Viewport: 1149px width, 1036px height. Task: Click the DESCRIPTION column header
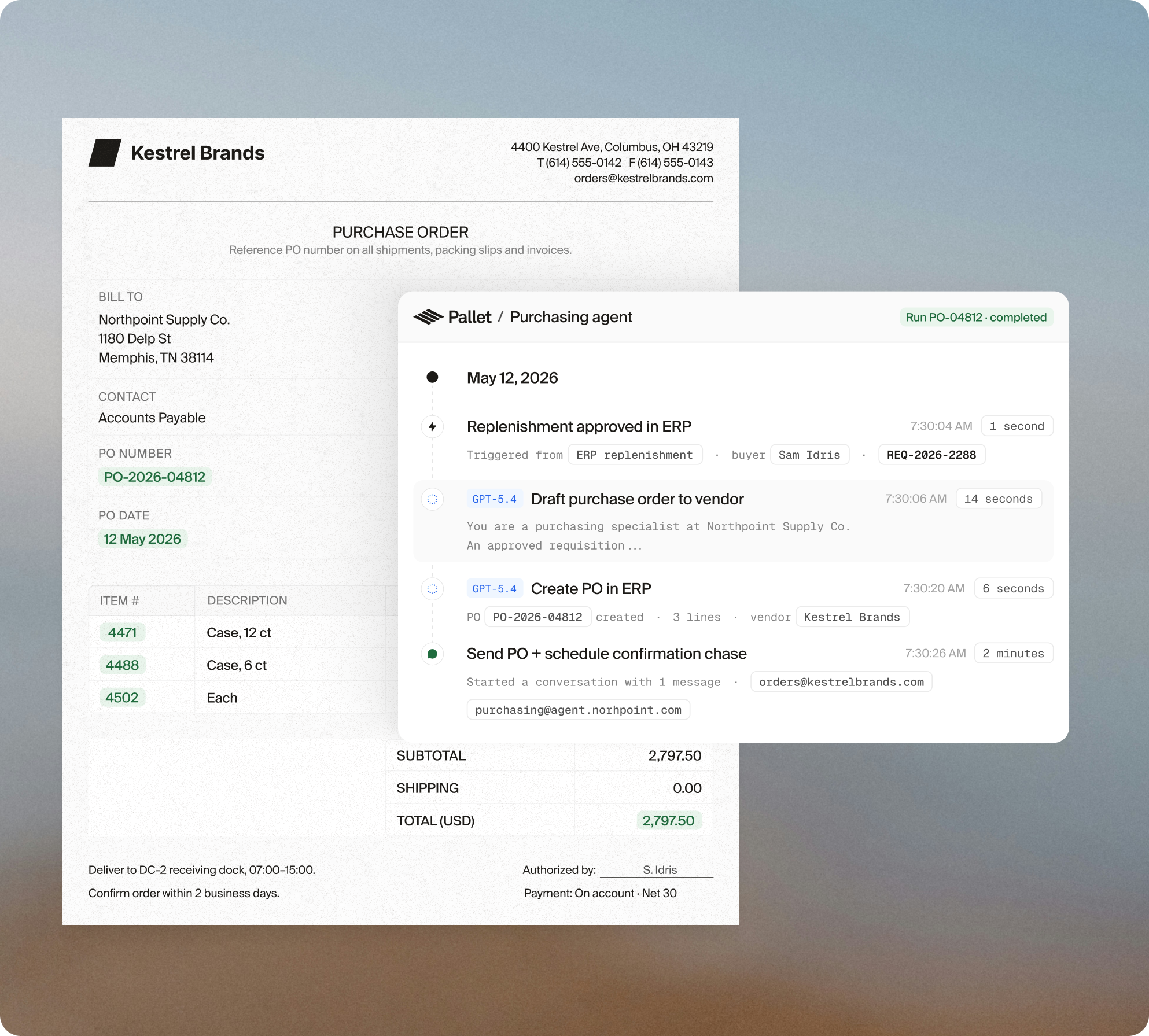(247, 600)
